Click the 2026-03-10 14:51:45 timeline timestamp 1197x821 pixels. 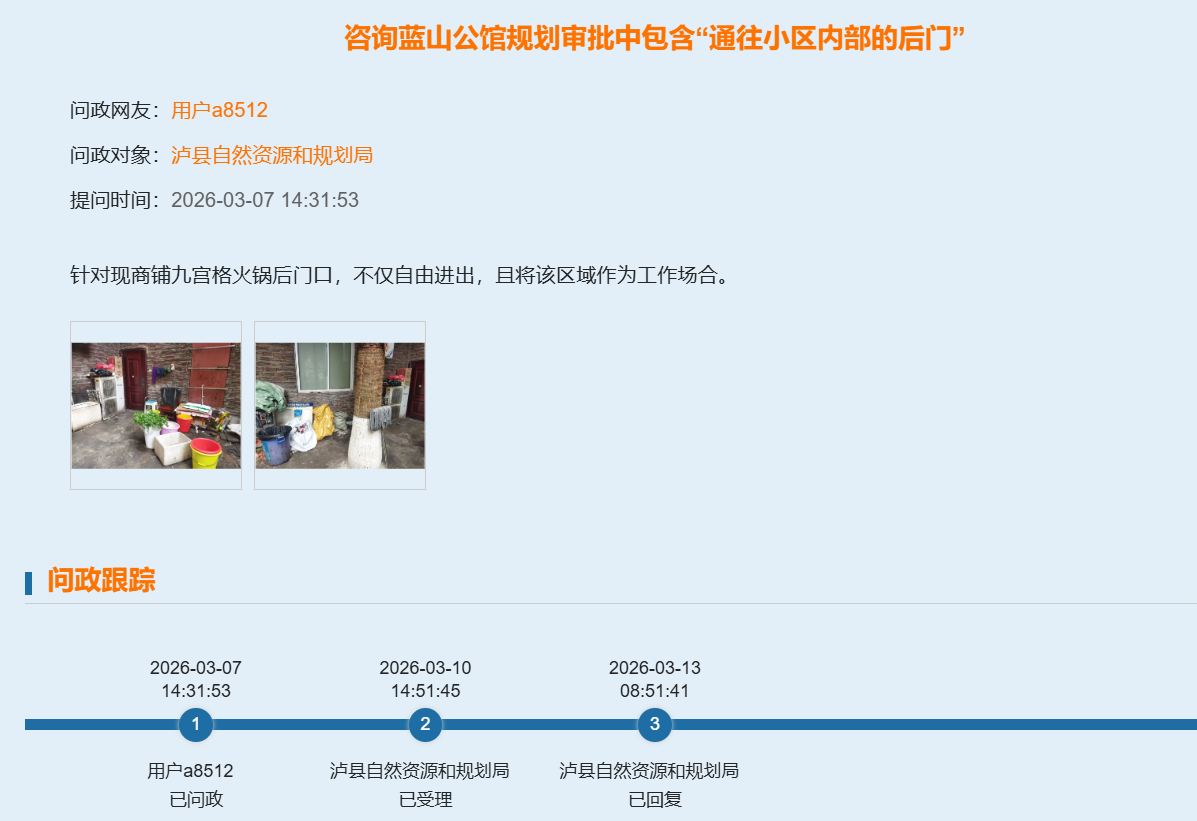point(425,679)
